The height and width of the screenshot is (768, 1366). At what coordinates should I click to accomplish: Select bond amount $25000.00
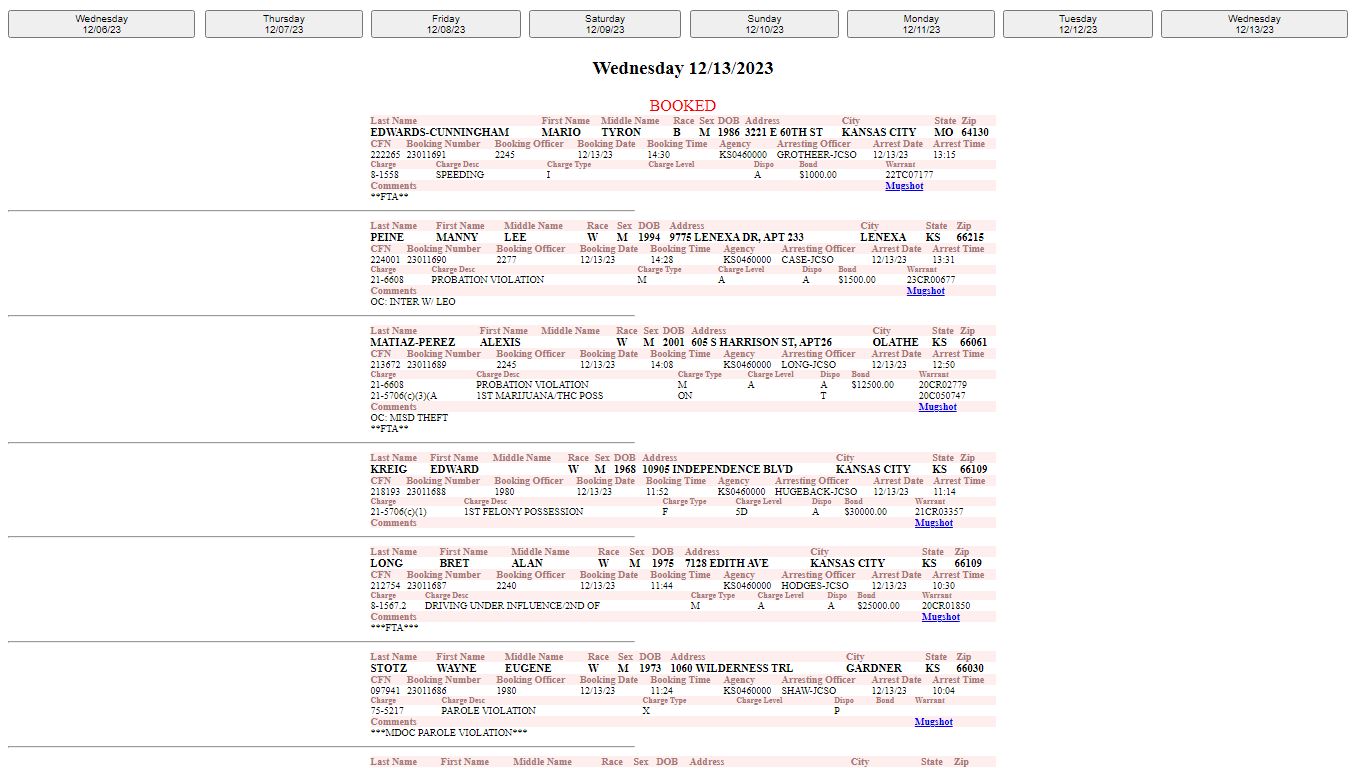(878, 606)
